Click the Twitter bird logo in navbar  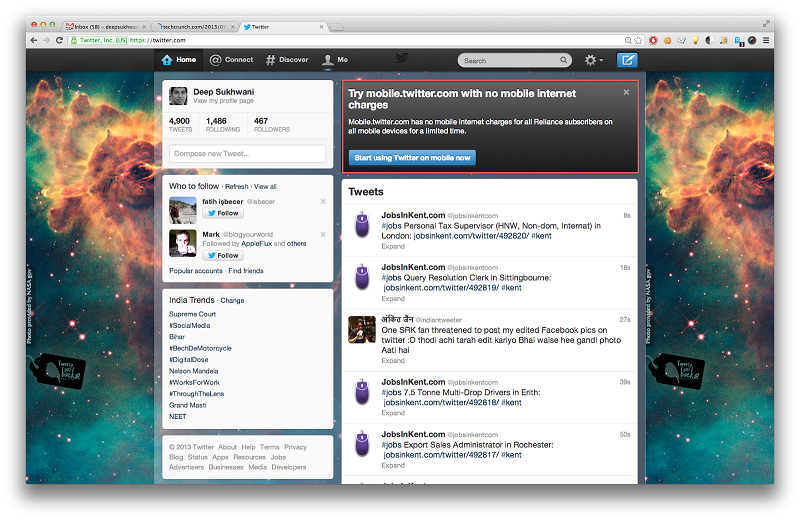pos(401,59)
